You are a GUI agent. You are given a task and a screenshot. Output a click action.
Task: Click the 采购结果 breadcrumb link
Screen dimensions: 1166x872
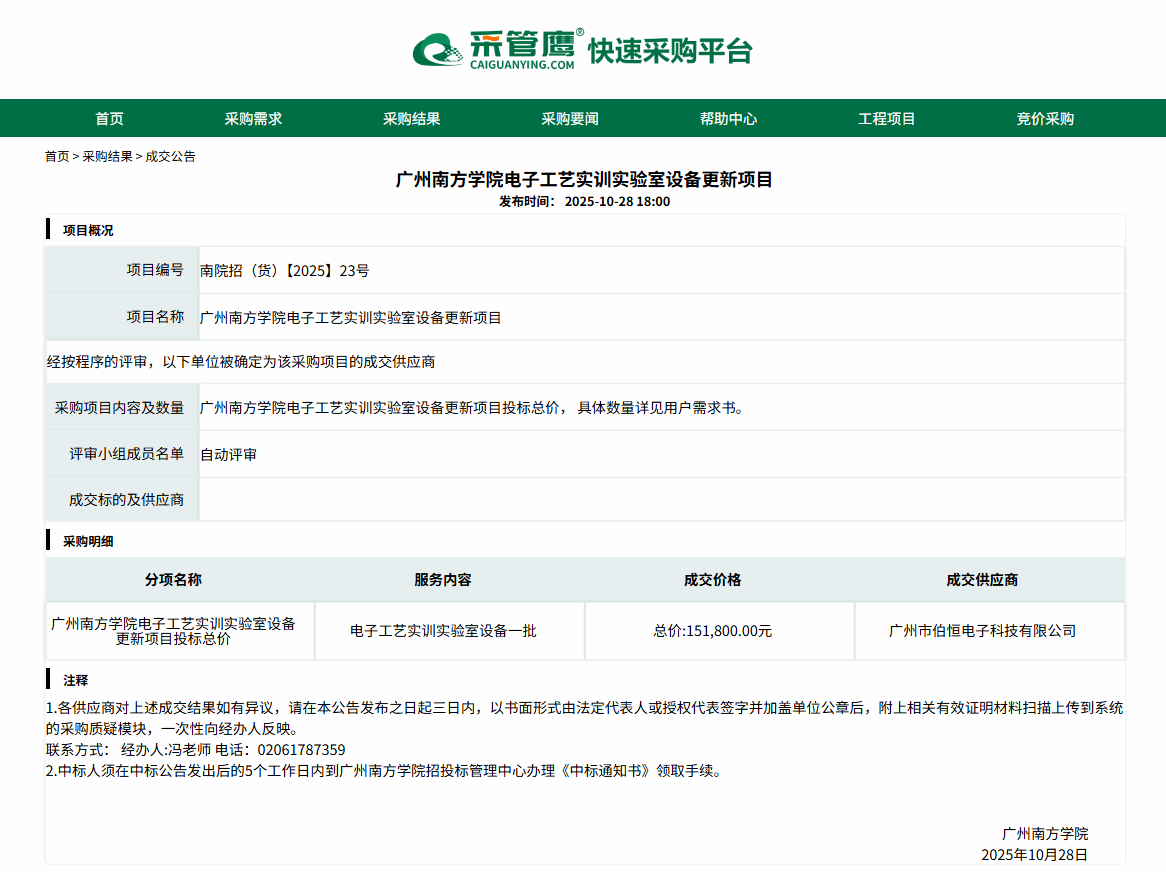point(107,157)
